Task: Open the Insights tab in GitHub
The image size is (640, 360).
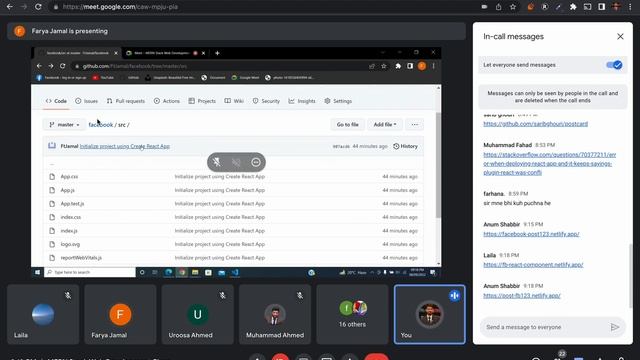Action: point(302,101)
